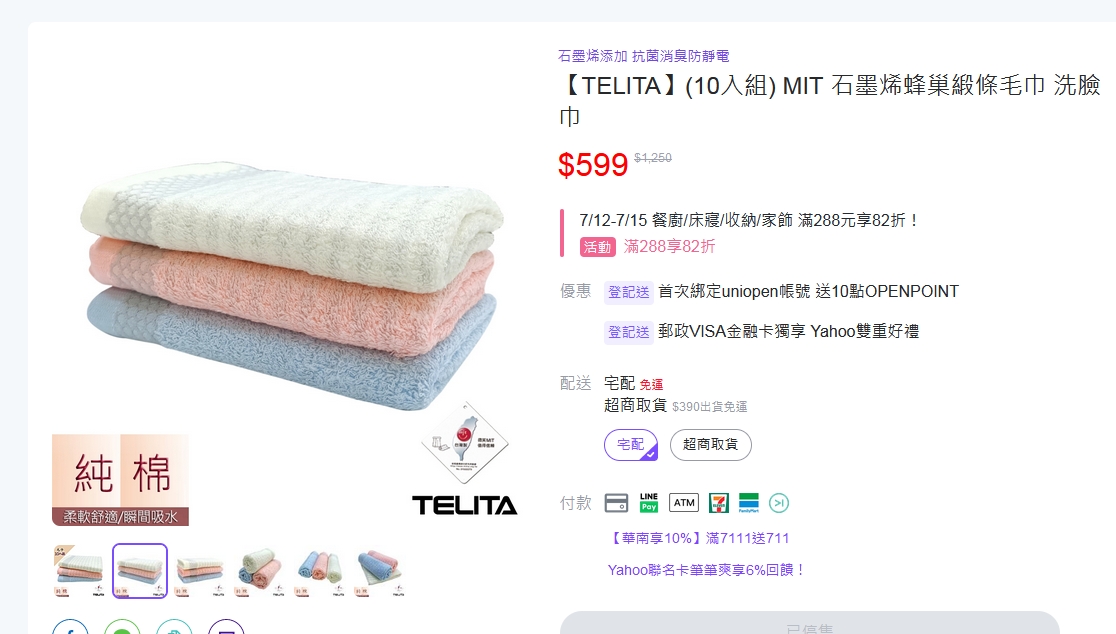Open the uniopen OPENPOINT offer link
This screenshot has height=634, width=1116.
(808, 292)
